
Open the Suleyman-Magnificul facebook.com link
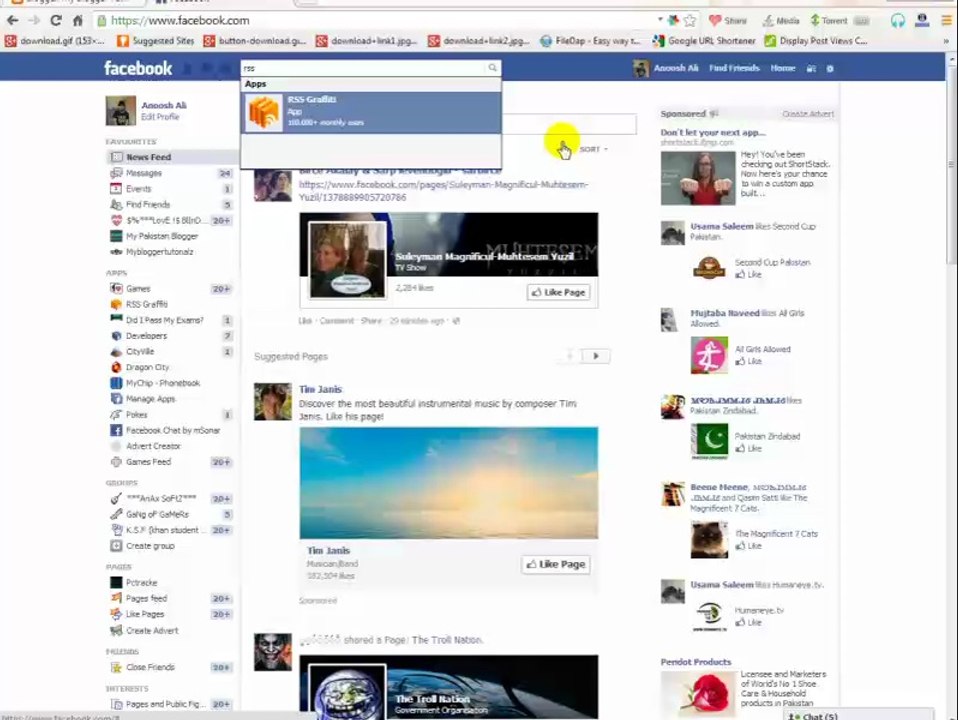coord(443,191)
